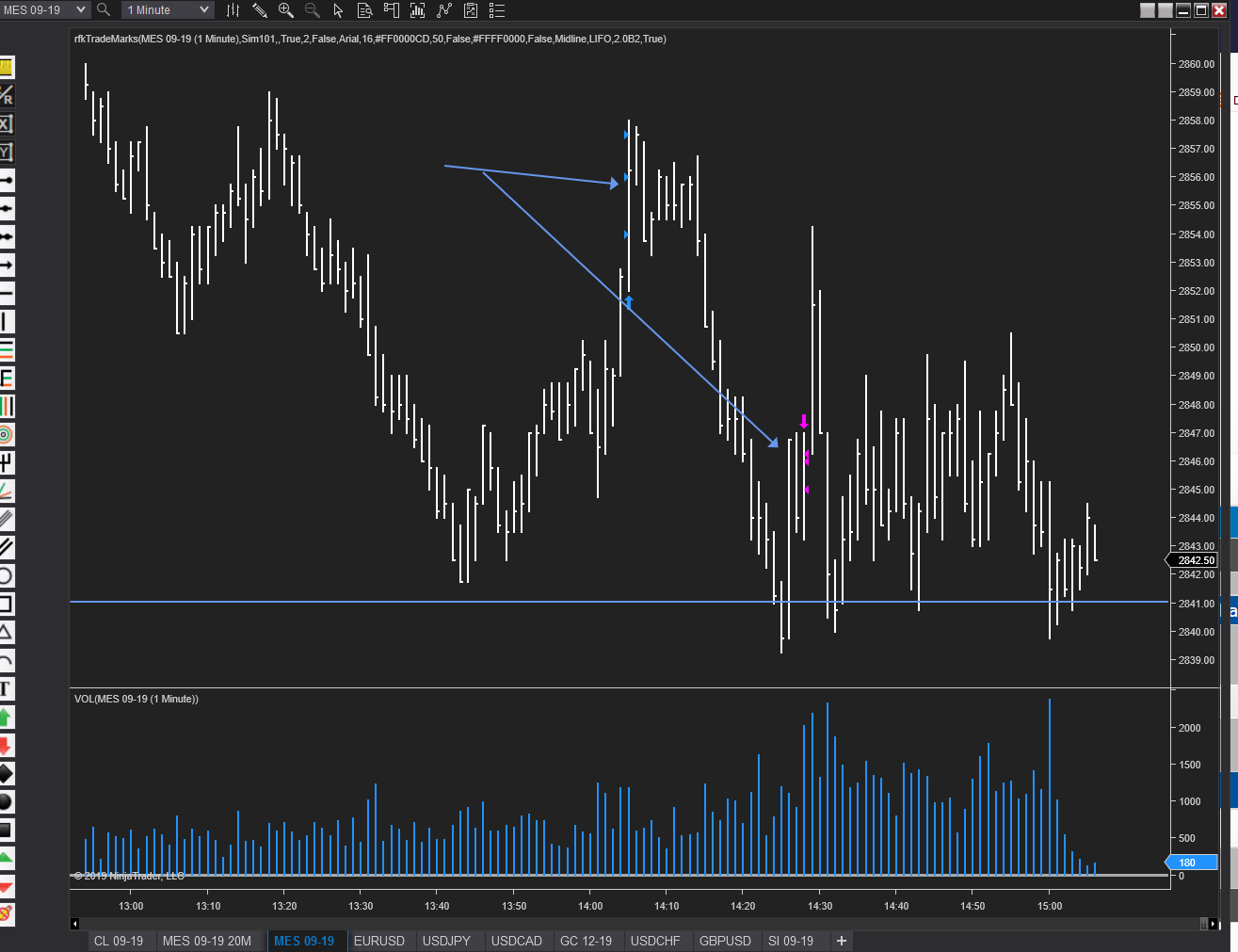
Task: Switch to the CL 09-19 tab
Action: (119, 941)
